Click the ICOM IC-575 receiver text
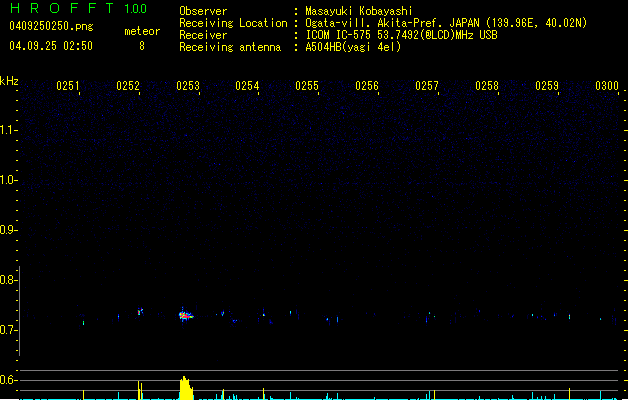This screenshot has width=629, height=400. click(401, 35)
